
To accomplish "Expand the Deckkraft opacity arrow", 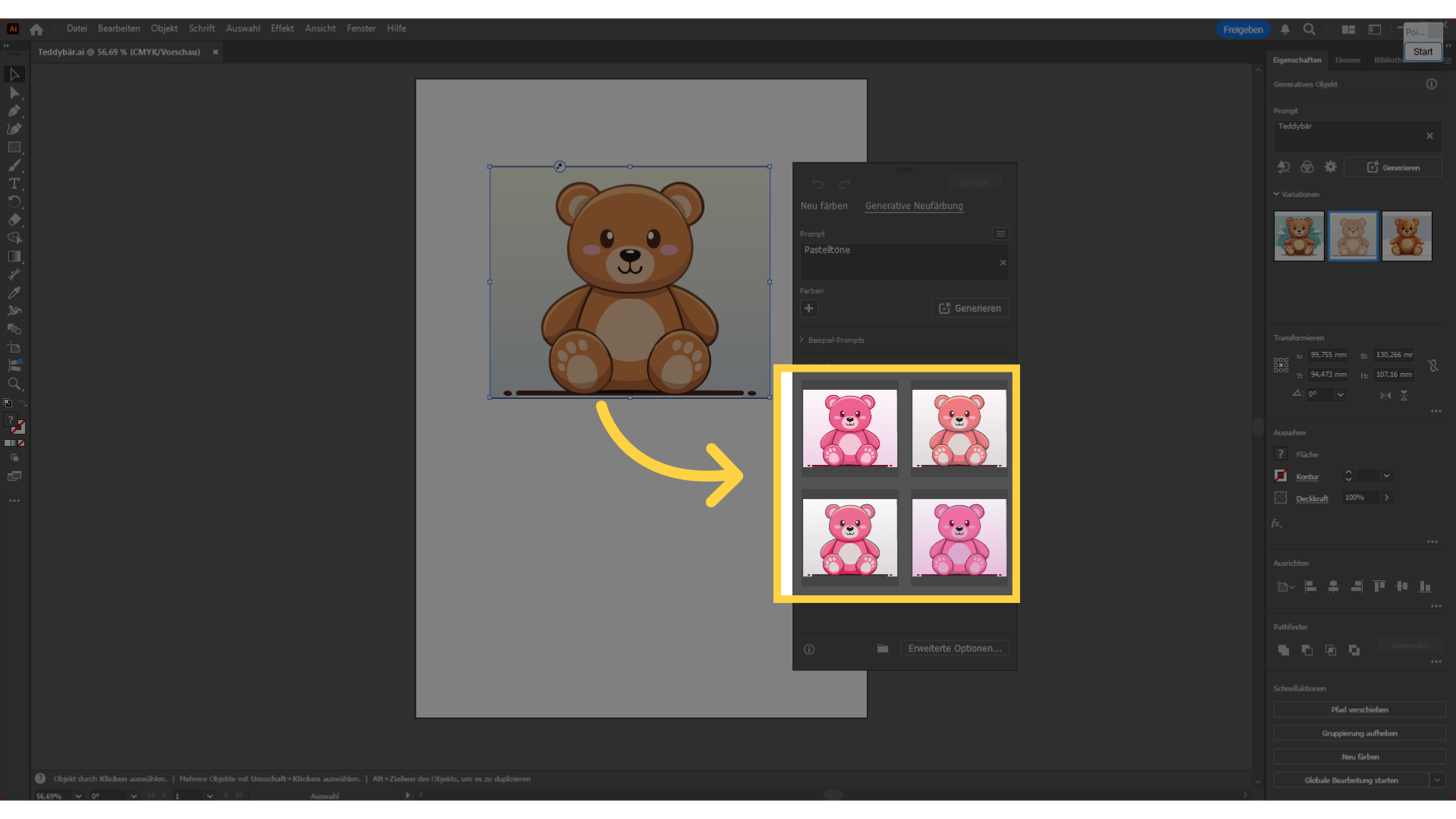I will (x=1386, y=497).
